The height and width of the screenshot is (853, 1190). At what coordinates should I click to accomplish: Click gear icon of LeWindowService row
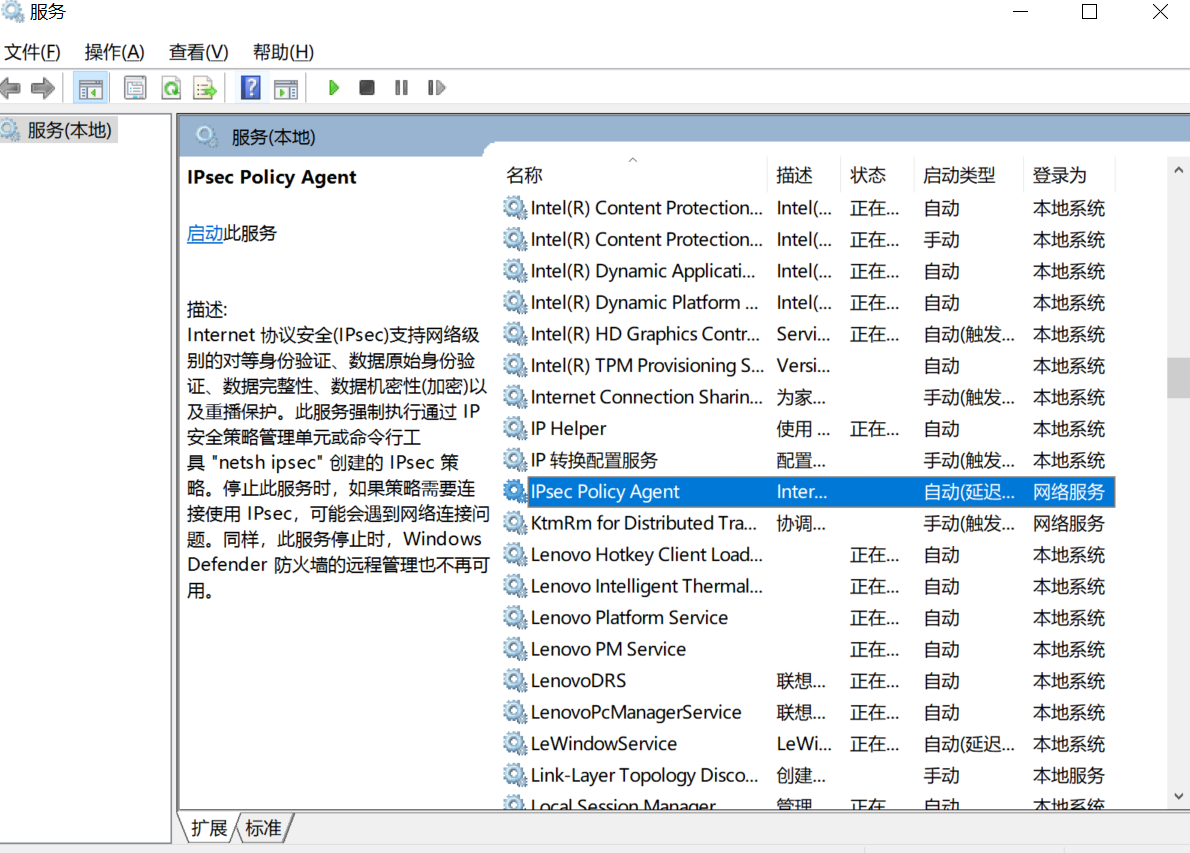[515, 743]
